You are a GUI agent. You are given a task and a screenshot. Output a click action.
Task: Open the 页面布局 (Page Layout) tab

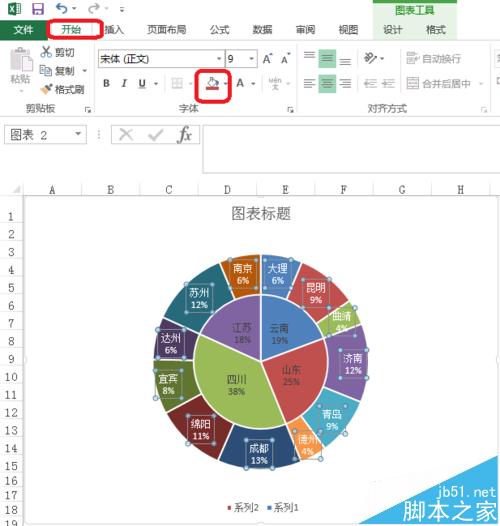167,30
